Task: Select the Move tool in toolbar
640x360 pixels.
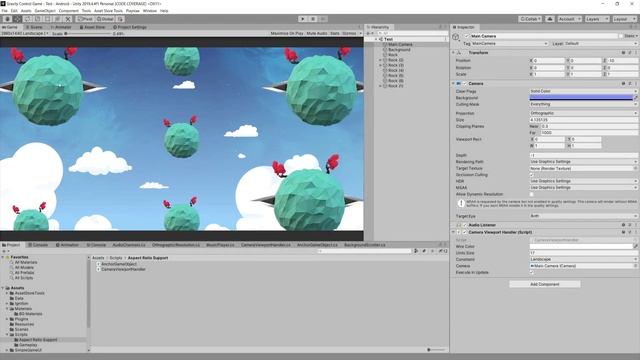Action: (x=18, y=19)
